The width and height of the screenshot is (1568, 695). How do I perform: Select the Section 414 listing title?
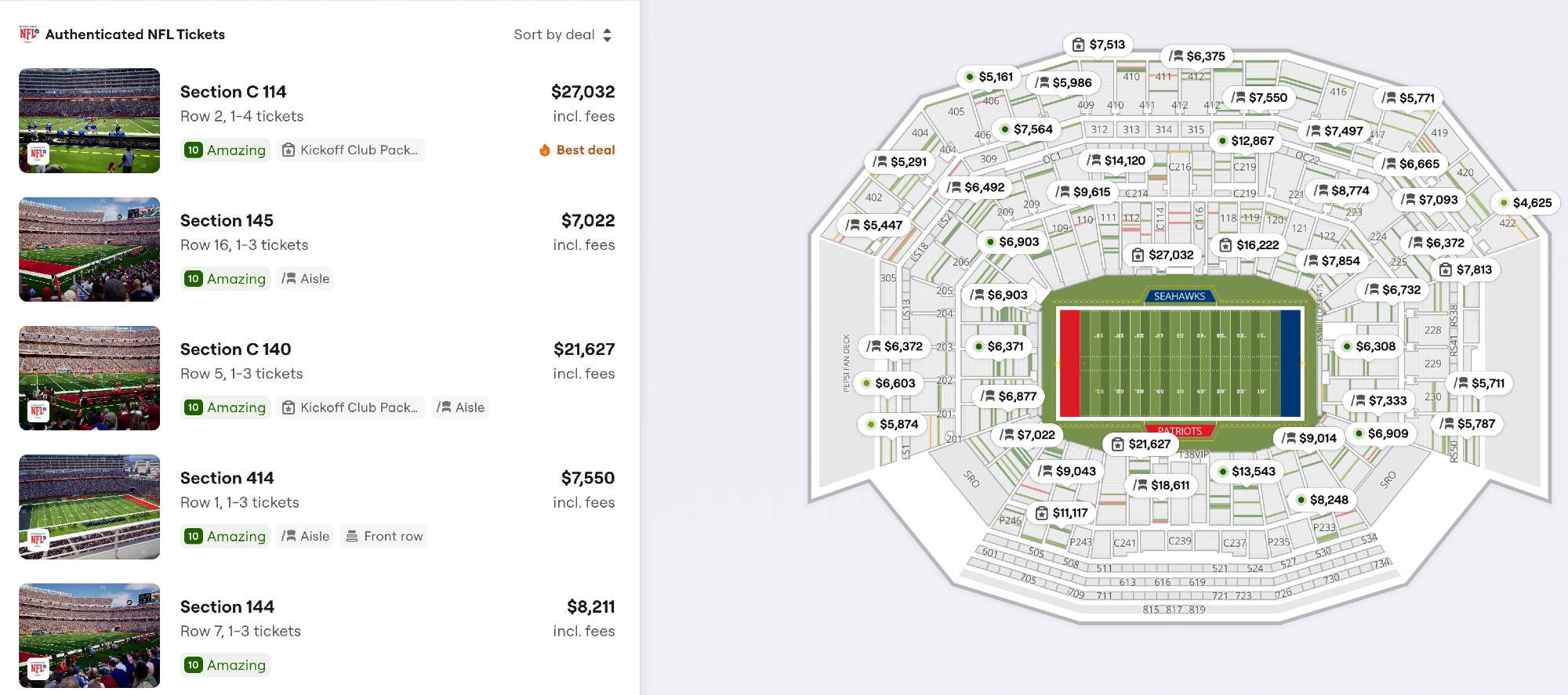227,478
